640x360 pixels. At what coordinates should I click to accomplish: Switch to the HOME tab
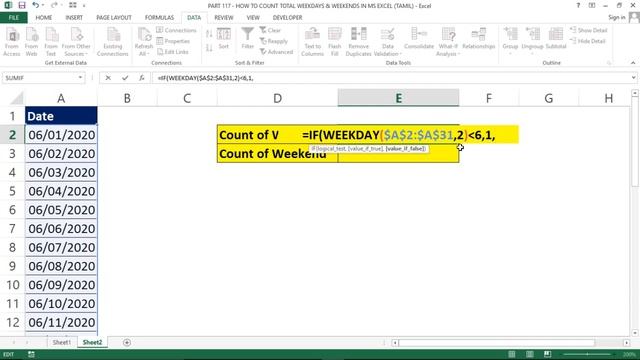[44, 18]
